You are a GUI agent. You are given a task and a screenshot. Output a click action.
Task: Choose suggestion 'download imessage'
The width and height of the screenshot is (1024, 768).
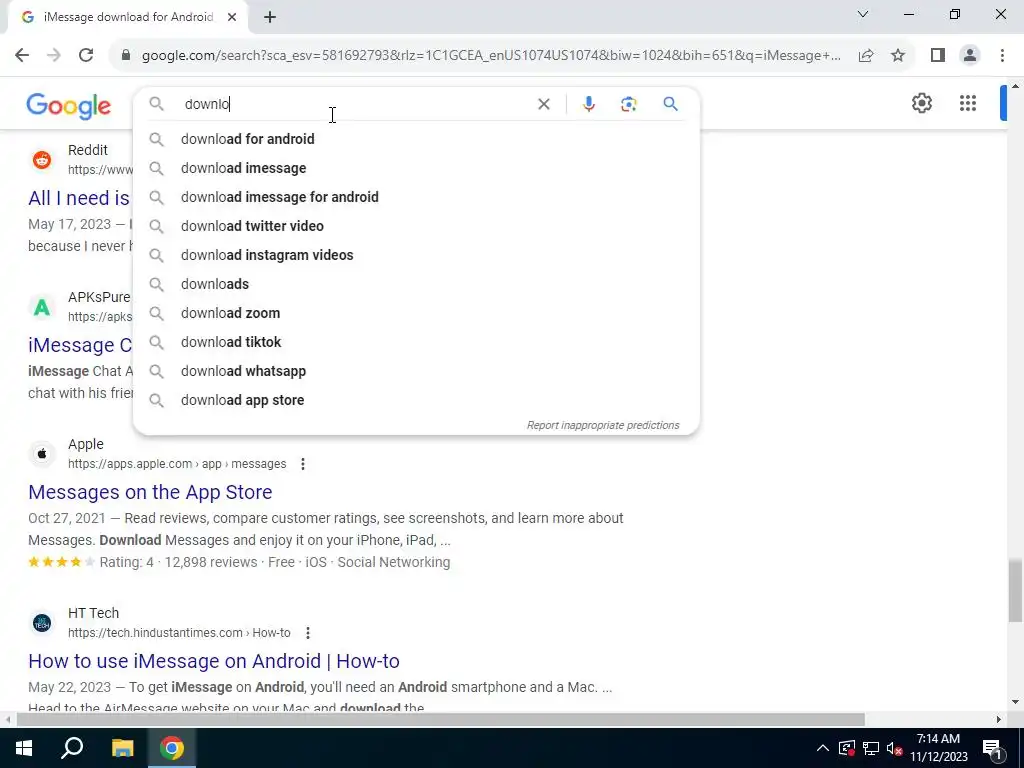[x=416, y=168]
